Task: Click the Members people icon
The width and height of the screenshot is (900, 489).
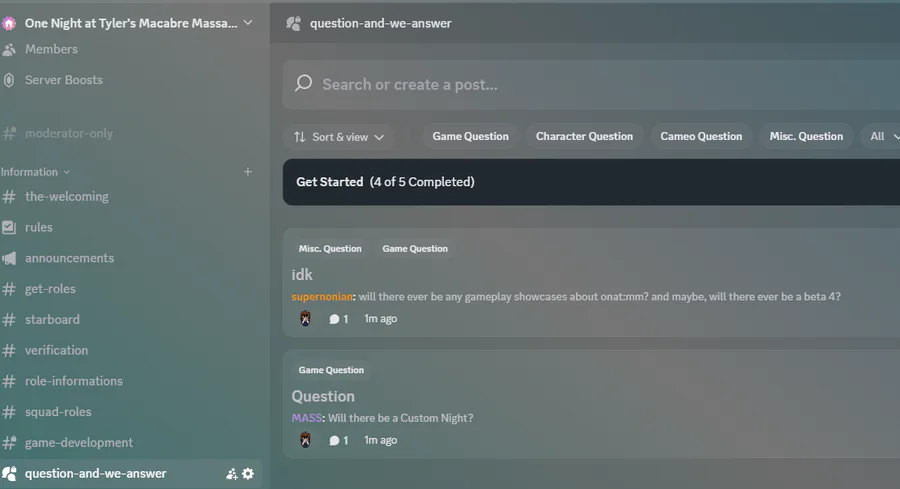Action: pyautogui.click(x=9, y=49)
